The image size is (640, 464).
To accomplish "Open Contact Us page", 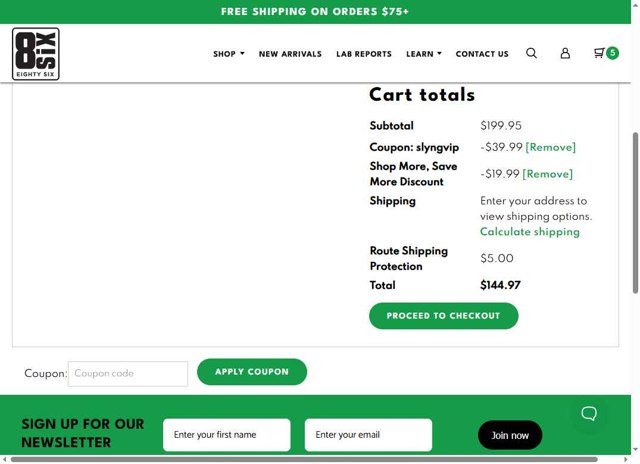I will [x=482, y=54].
